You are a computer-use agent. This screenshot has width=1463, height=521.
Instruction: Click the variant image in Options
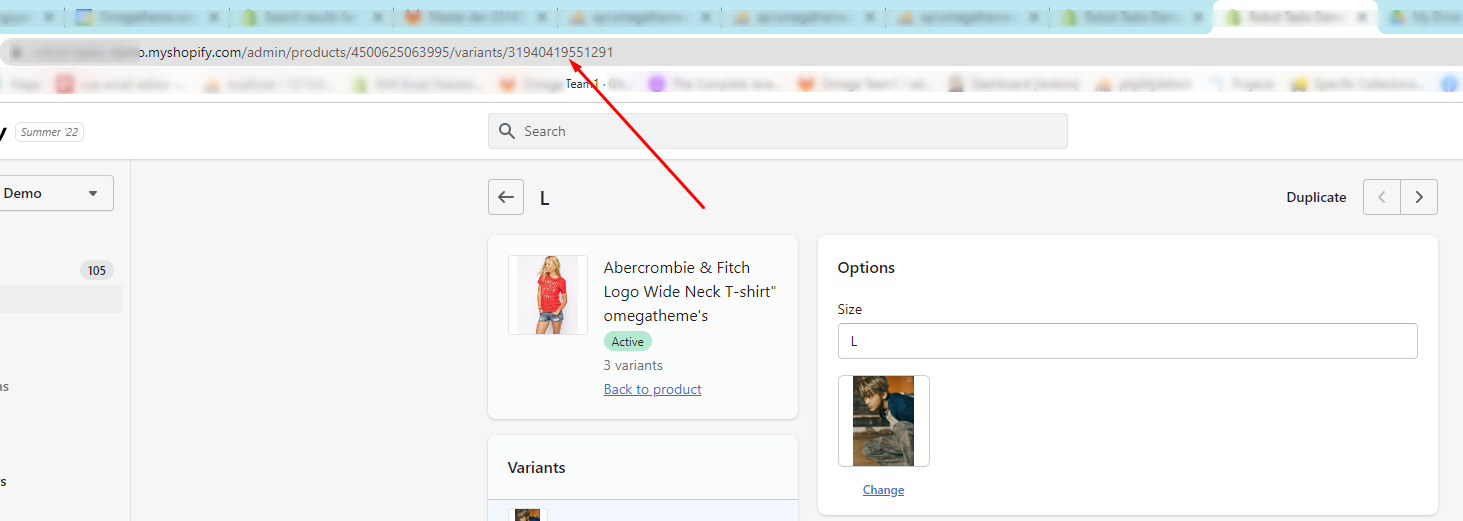coord(883,421)
